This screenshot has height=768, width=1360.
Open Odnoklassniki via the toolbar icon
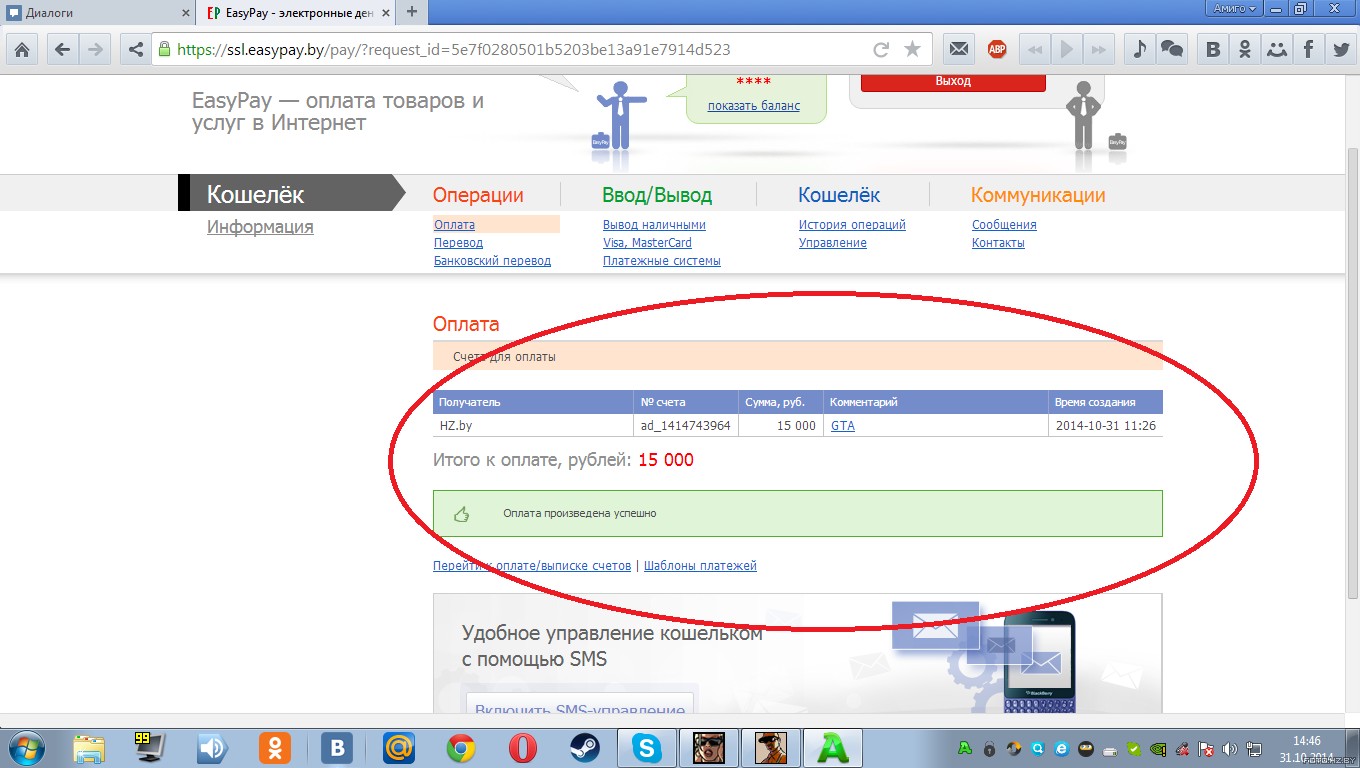[x=1245, y=49]
